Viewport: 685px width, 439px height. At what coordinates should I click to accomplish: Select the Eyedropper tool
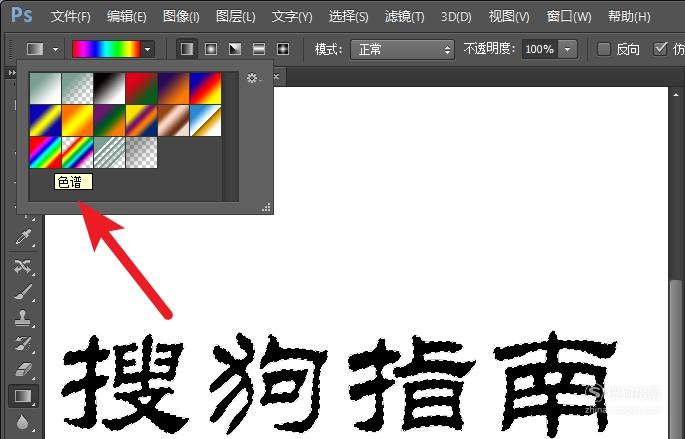coord(23,237)
